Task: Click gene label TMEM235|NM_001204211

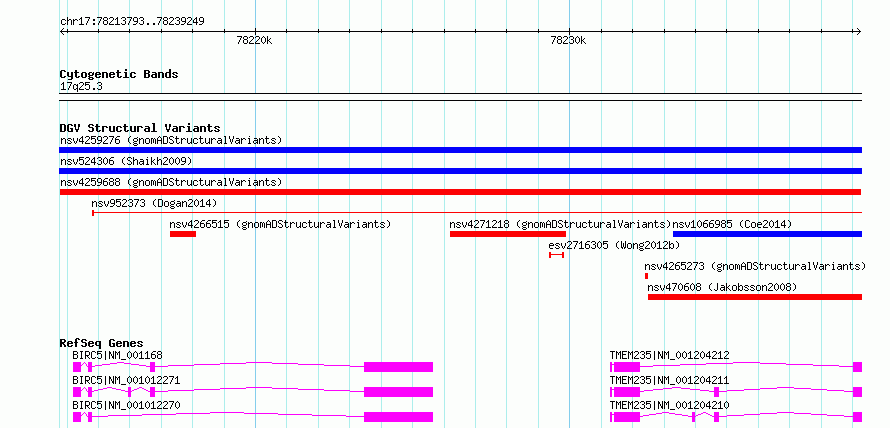Action: tap(670, 380)
